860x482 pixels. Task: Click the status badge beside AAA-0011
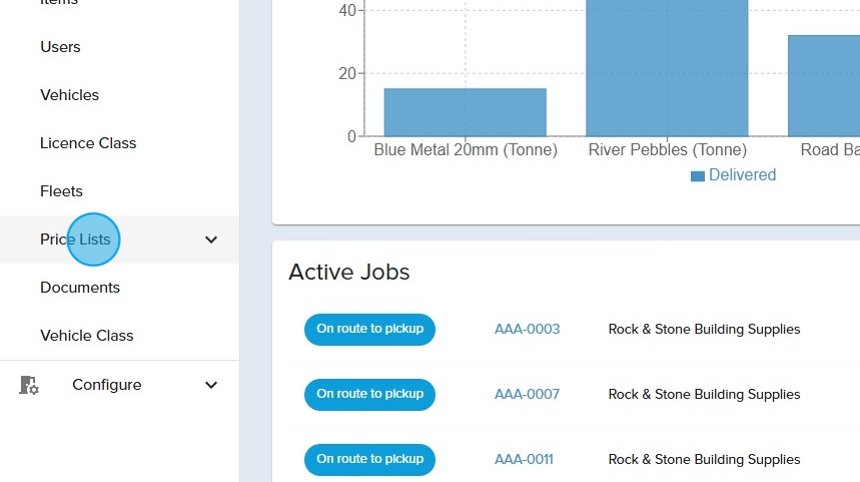370,459
